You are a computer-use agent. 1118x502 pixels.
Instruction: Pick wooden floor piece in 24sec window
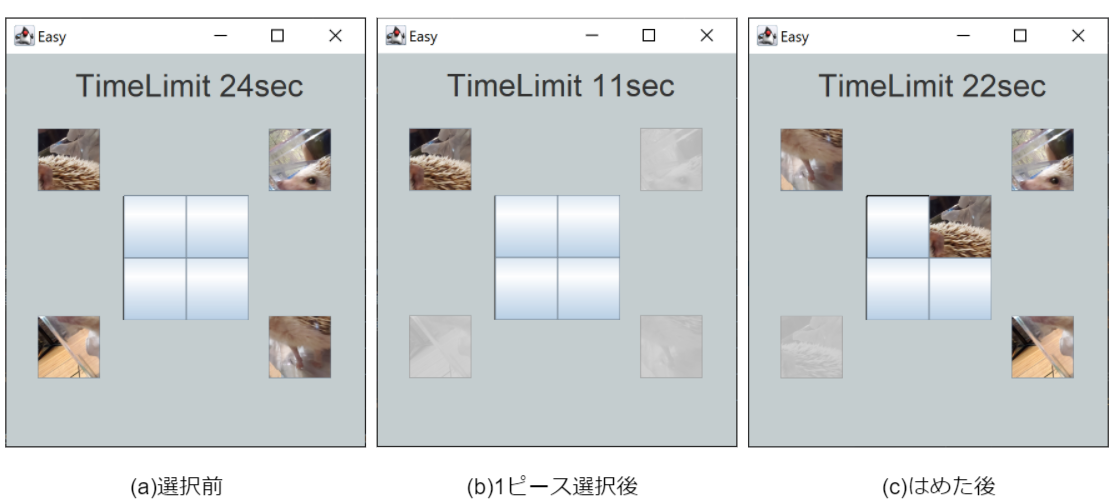pyautogui.click(x=68, y=347)
